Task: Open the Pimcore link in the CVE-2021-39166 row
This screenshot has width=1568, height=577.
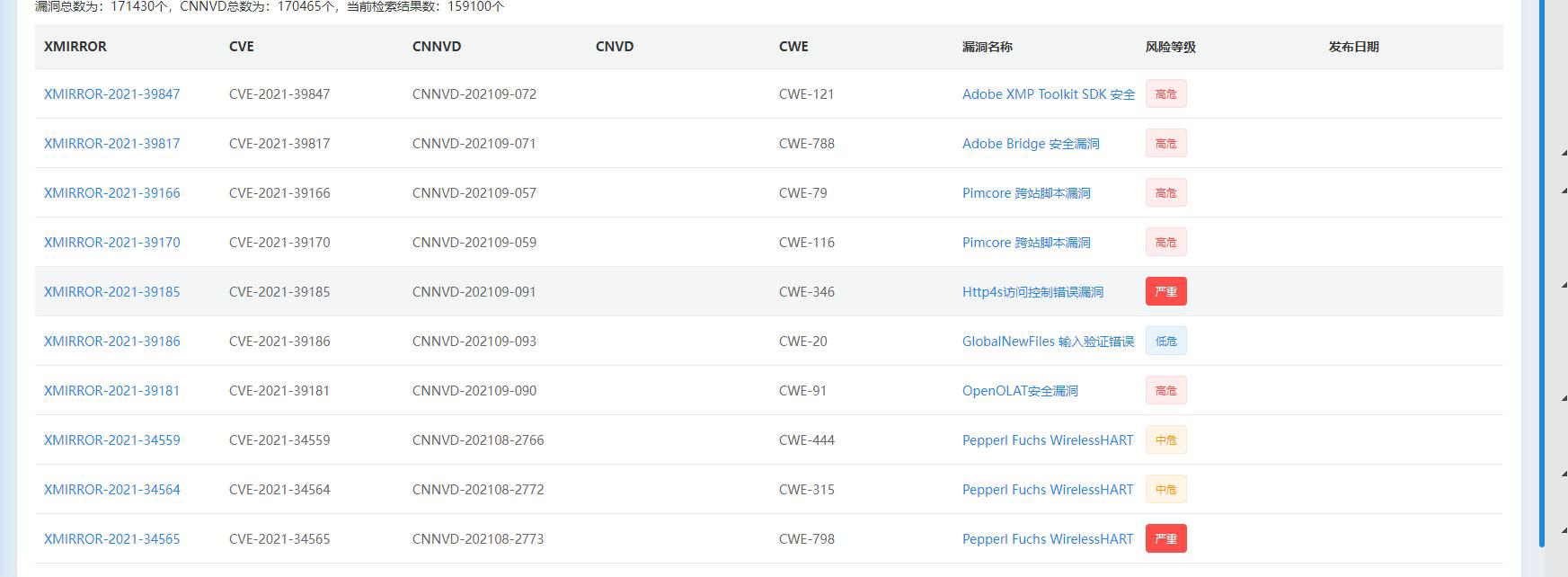Action: [x=1026, y=193]
